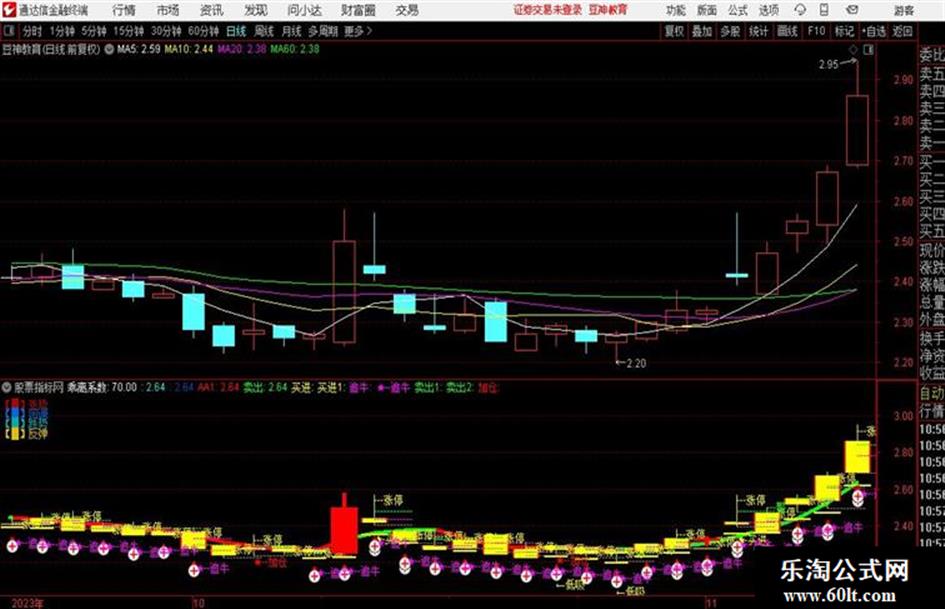Click the 多股 toolbar button

coord(730,31)
